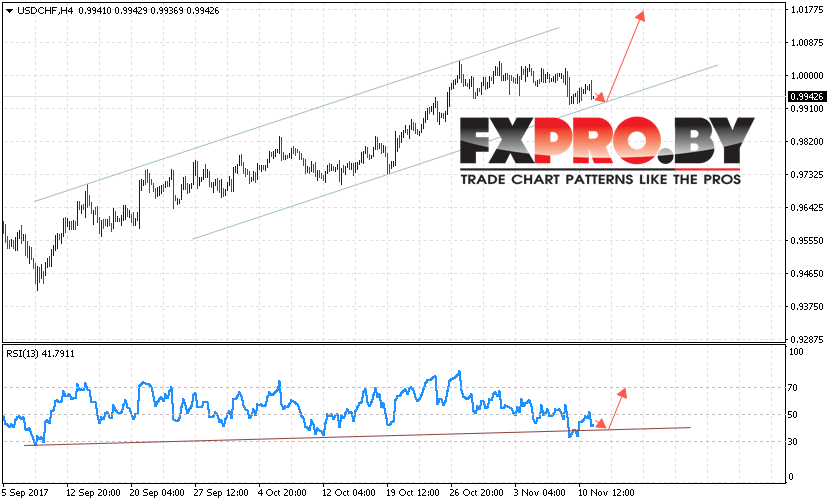Select the 0.98200 price axis label
828x504 pixels.
(807, 142)
